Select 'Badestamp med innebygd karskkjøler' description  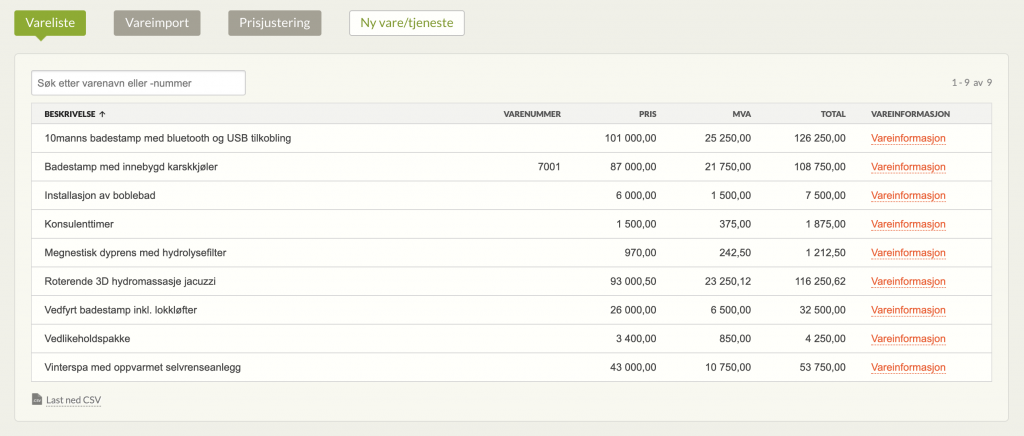(131, 167)
